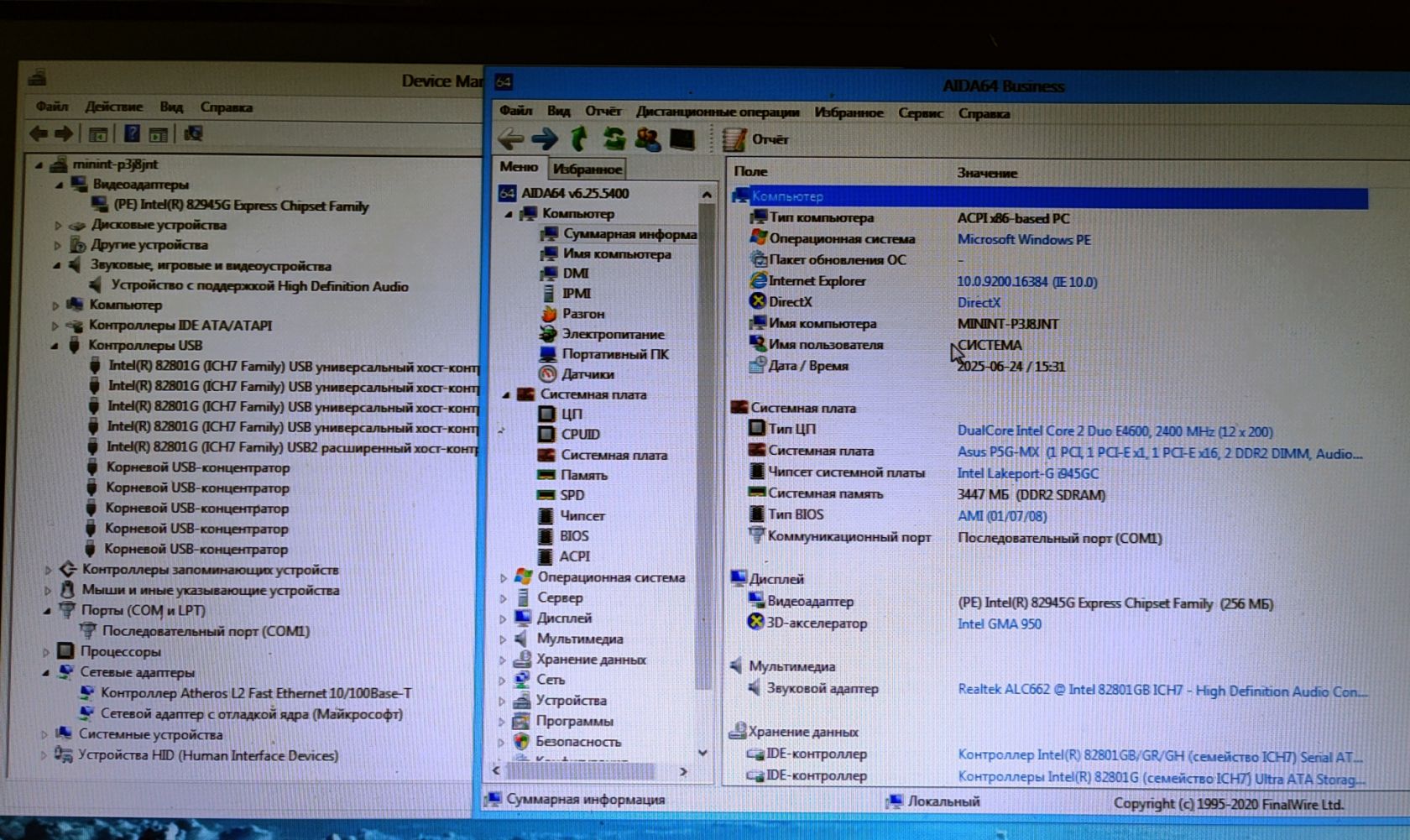Open Действие menu in Device Manager

113,107
